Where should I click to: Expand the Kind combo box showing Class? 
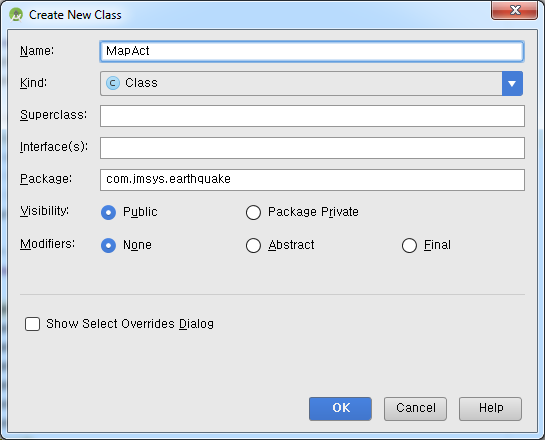(311, 83)
